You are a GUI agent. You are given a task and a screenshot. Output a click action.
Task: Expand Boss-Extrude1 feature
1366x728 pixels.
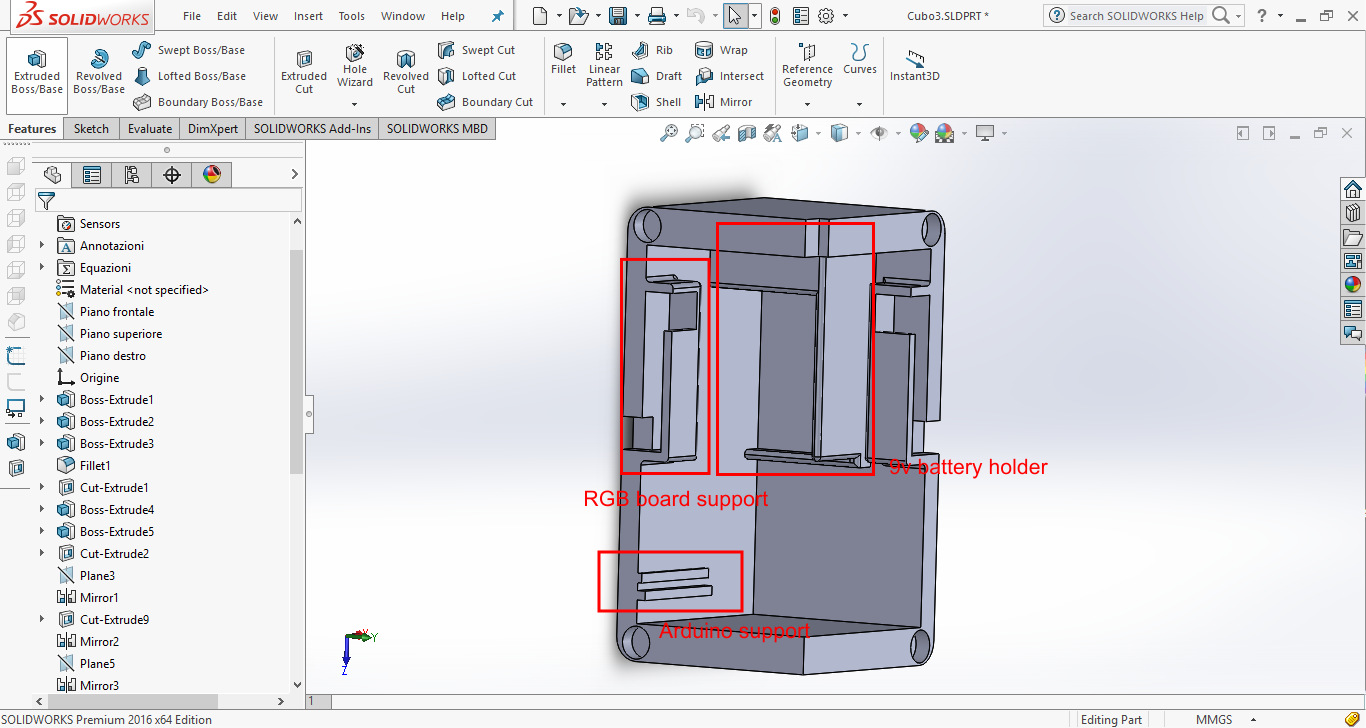[42, 399]
